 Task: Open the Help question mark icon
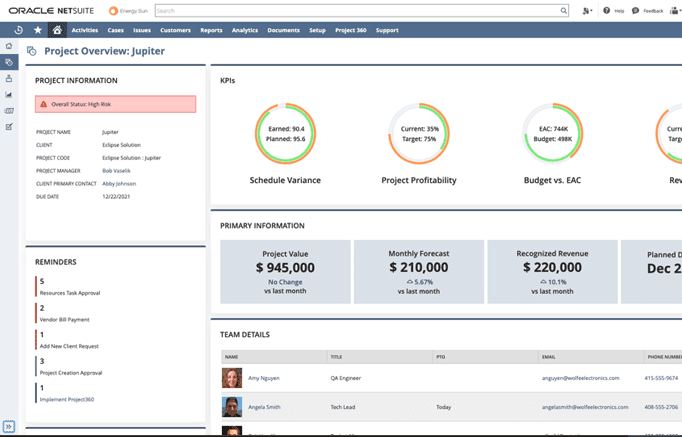[606, 11]
